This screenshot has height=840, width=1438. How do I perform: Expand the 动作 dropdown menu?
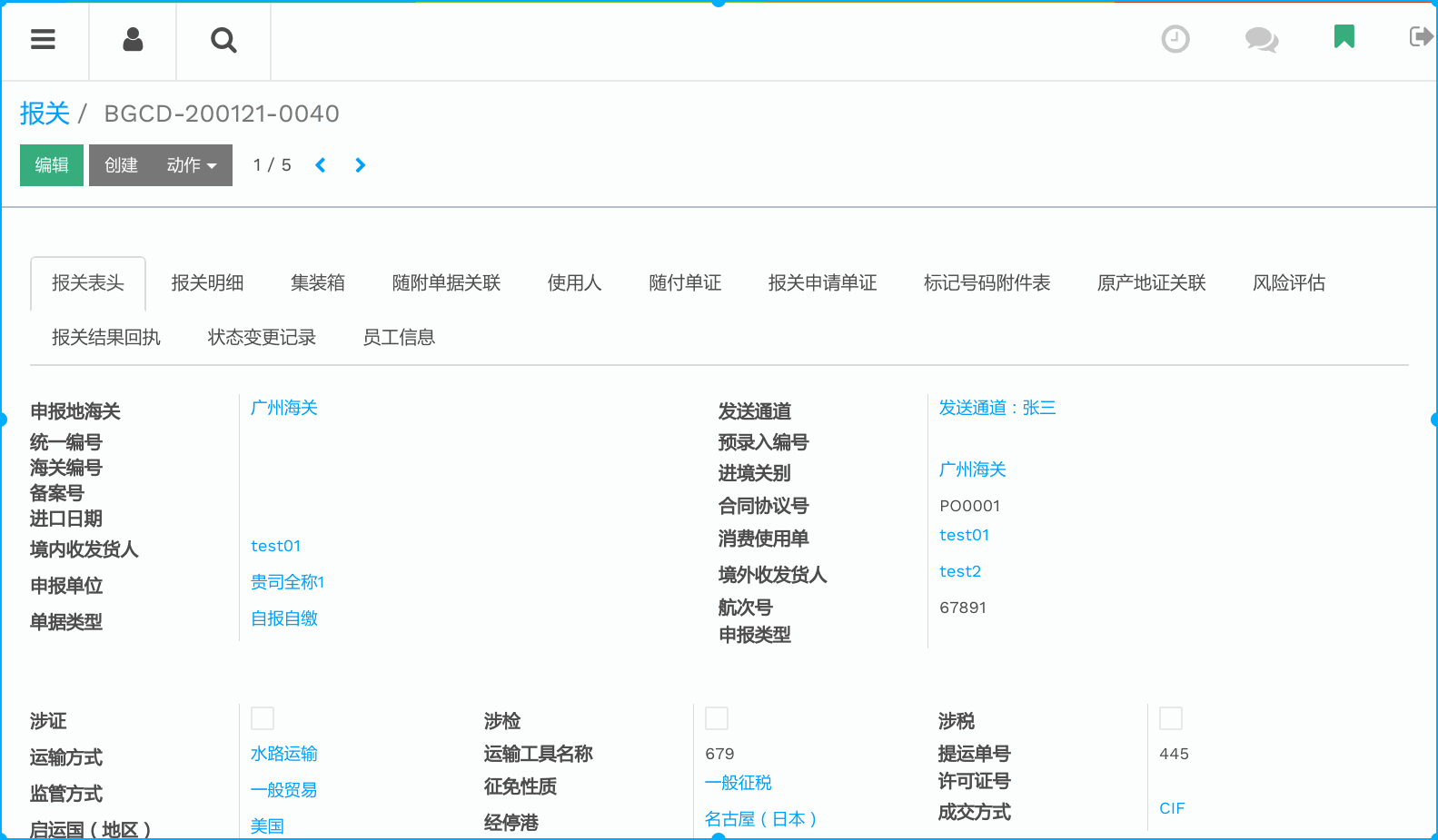click(x=192, y=165)
